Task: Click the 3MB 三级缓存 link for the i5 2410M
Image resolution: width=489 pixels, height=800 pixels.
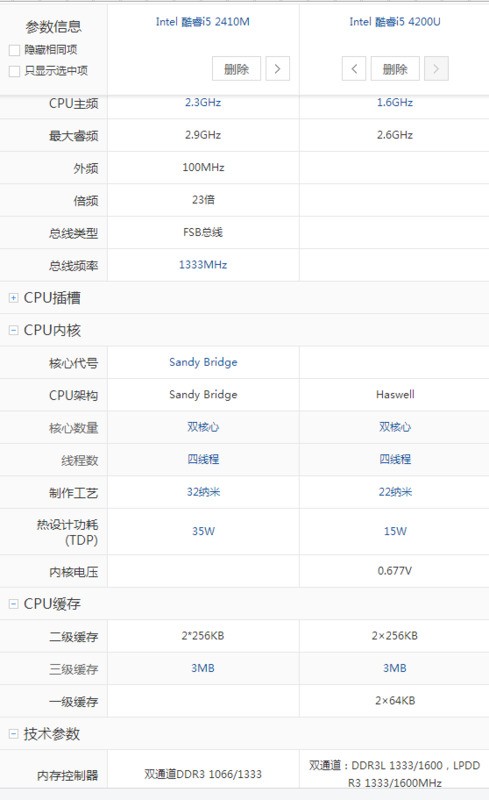Action: click(203, 668)
